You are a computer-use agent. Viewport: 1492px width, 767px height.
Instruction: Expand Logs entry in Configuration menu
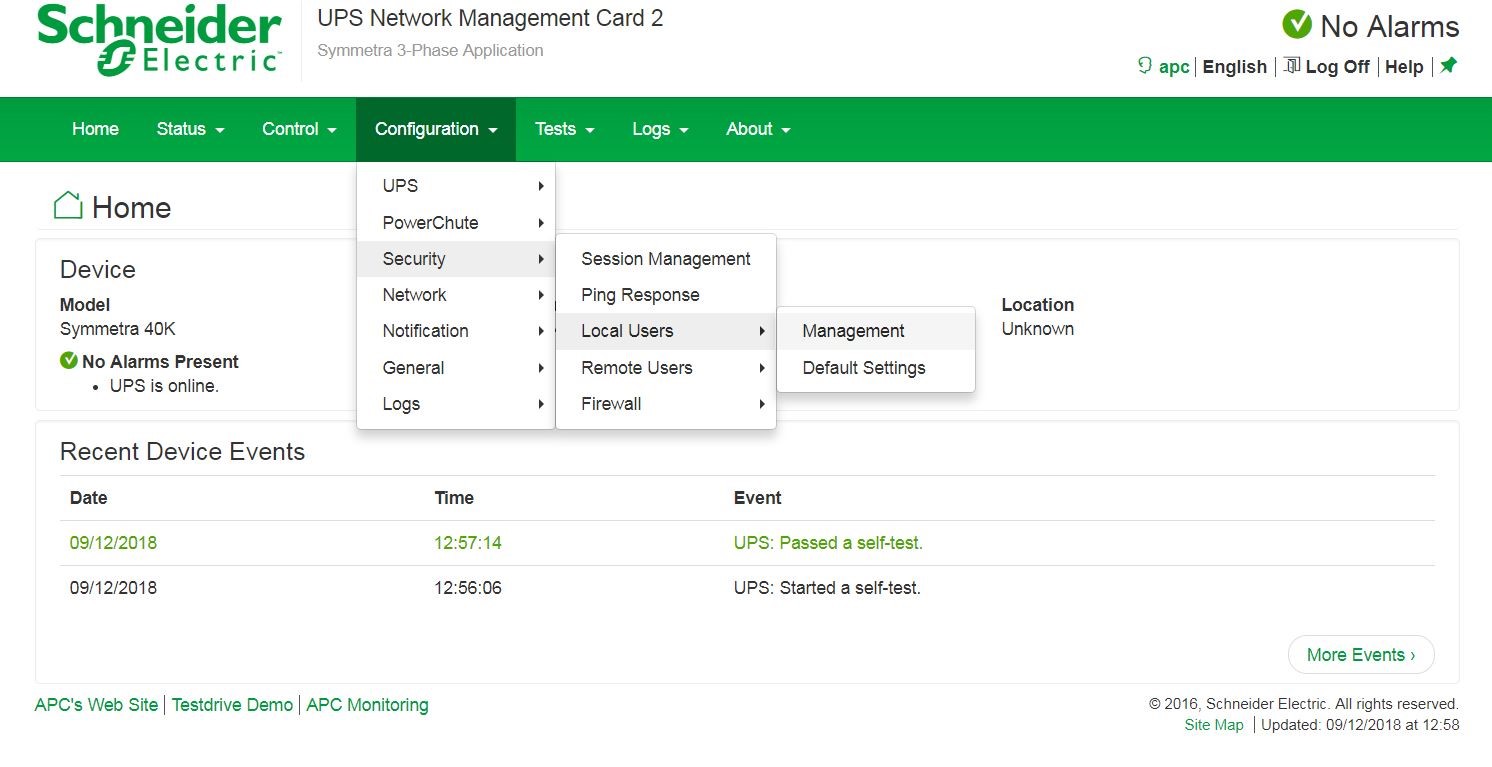(456, 404)
